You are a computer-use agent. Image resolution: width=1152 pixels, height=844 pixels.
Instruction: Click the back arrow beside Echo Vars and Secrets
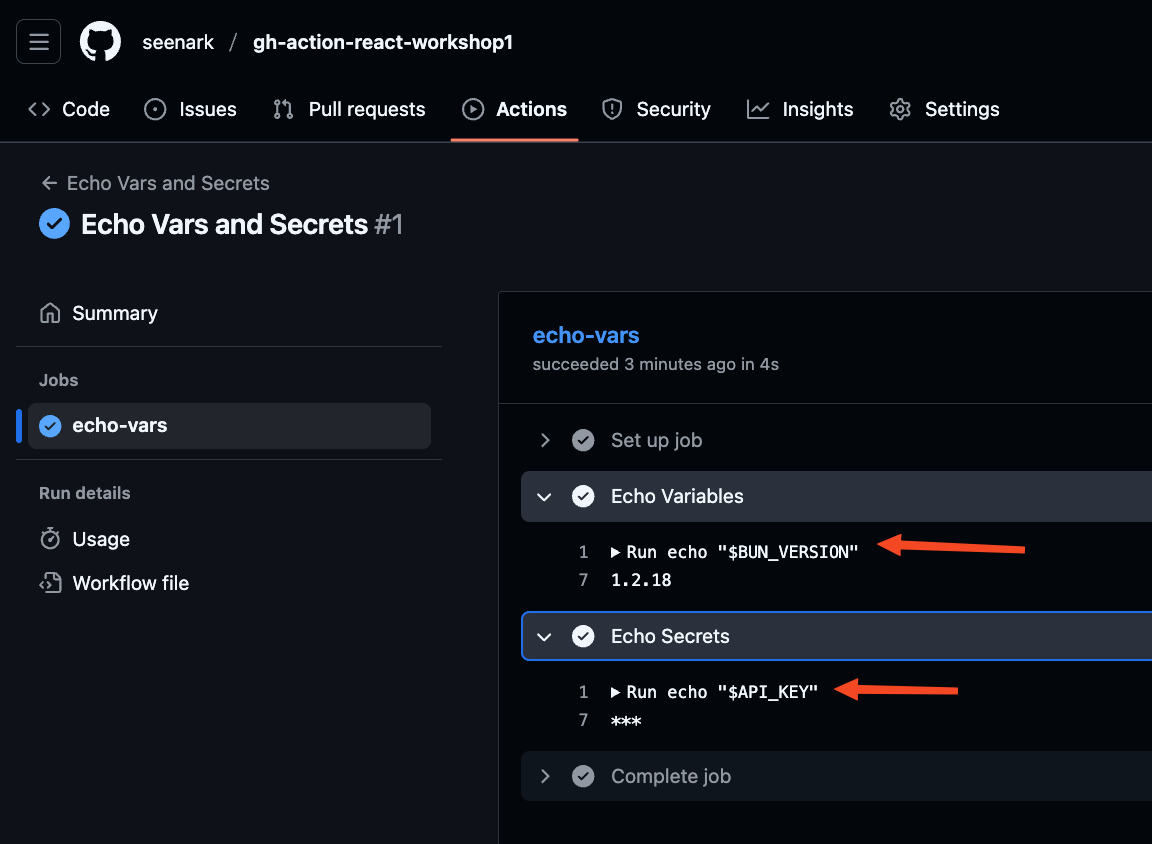(x=47, y=183)
